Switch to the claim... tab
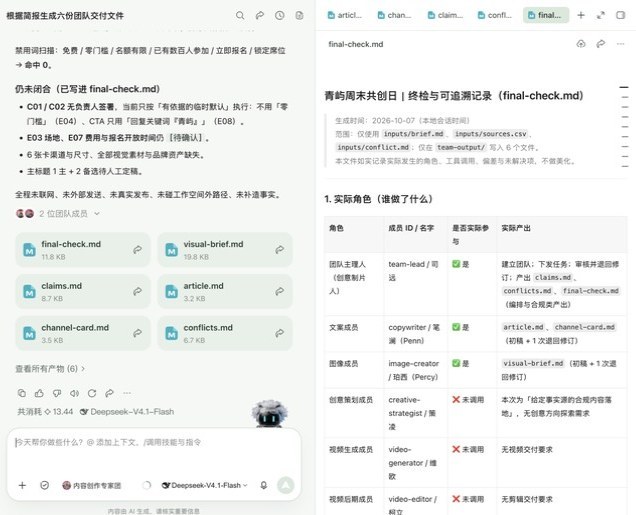Screen dimensions: 636x515 click(x=445, y=15)
